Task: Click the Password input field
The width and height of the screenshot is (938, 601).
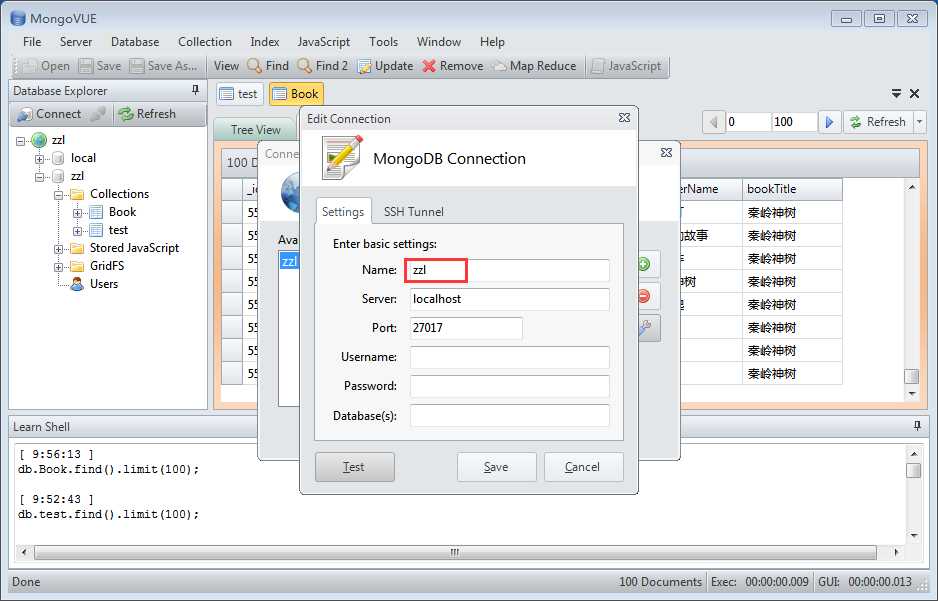Action: click(509, 386)
